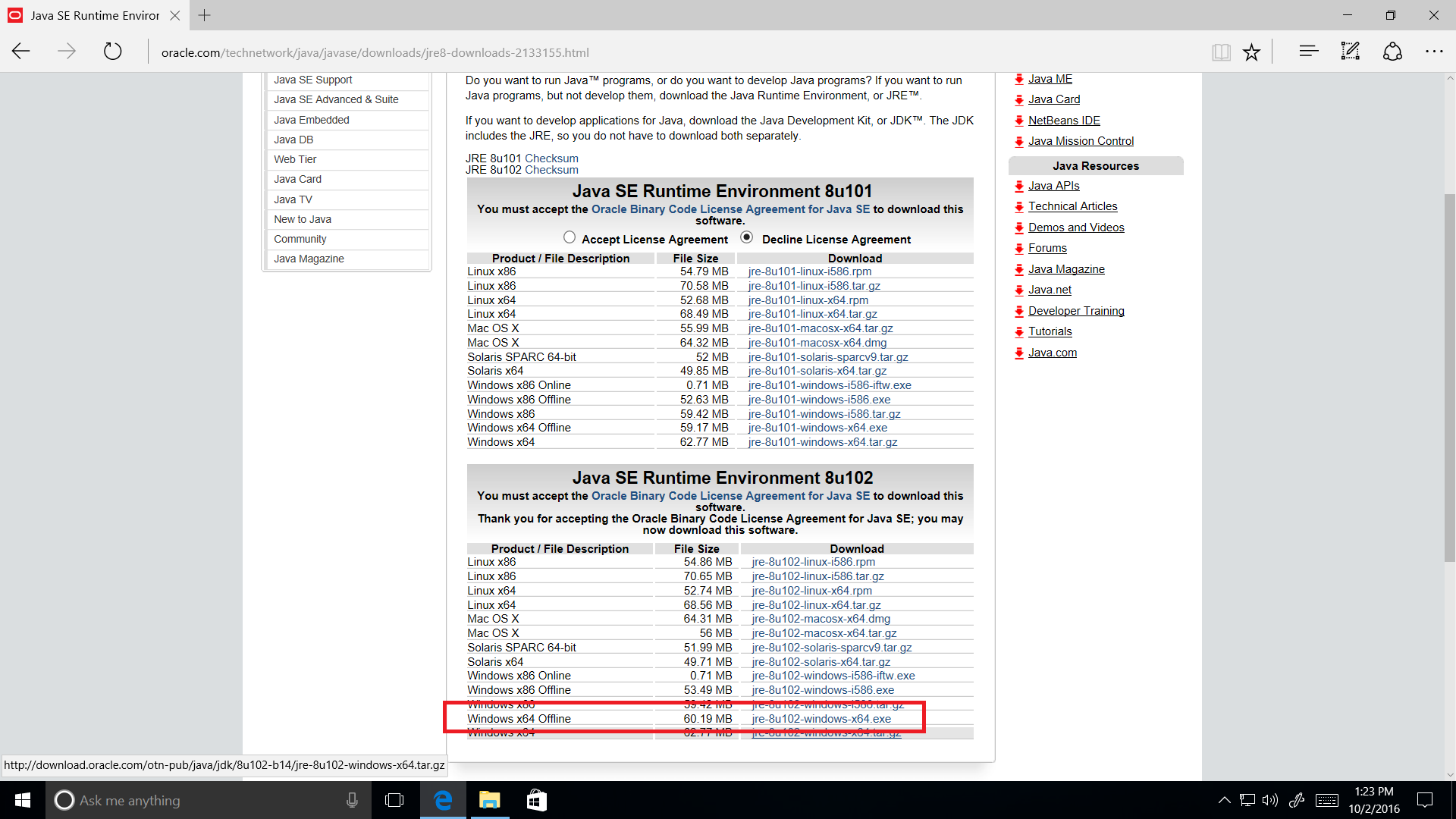Open license agreement link in 8u101 section

pos(730,209)
